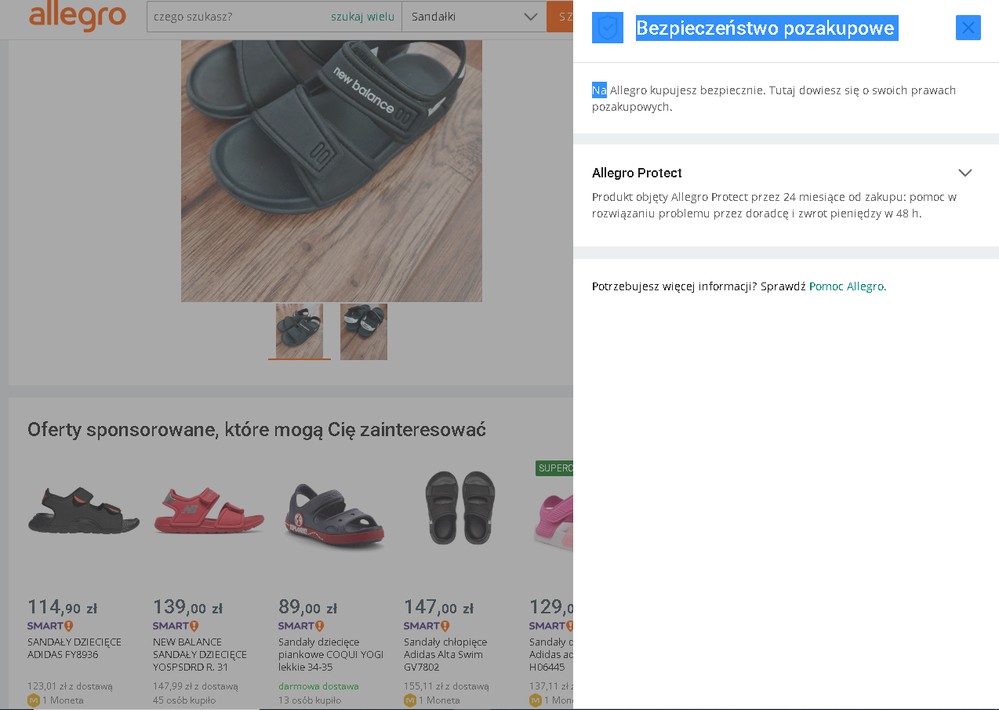This screenshot has height=710, width=999.
Task: Open the Sandałki category dropdown
Action: [x=474, y=17]
